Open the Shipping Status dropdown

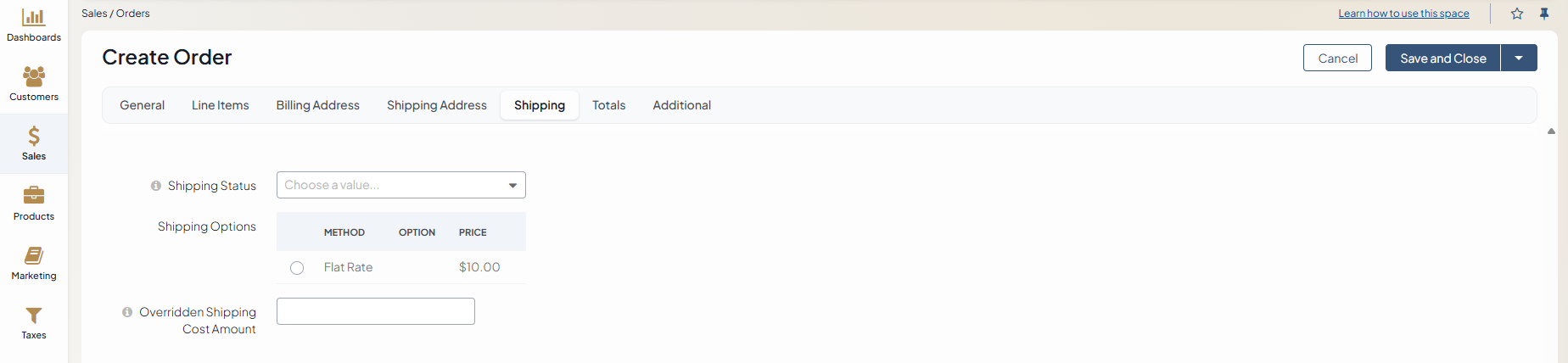400,185
